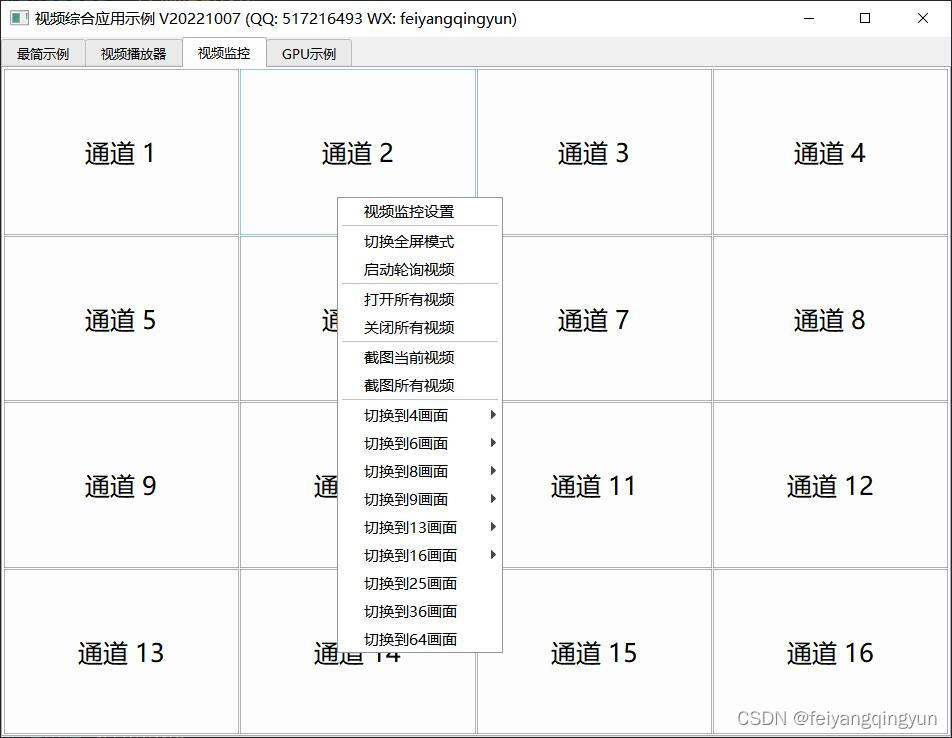The width and height of the screenshot is (952, 738).
Task: Select the 通道16 video channel
Action: tap(829, 653)
